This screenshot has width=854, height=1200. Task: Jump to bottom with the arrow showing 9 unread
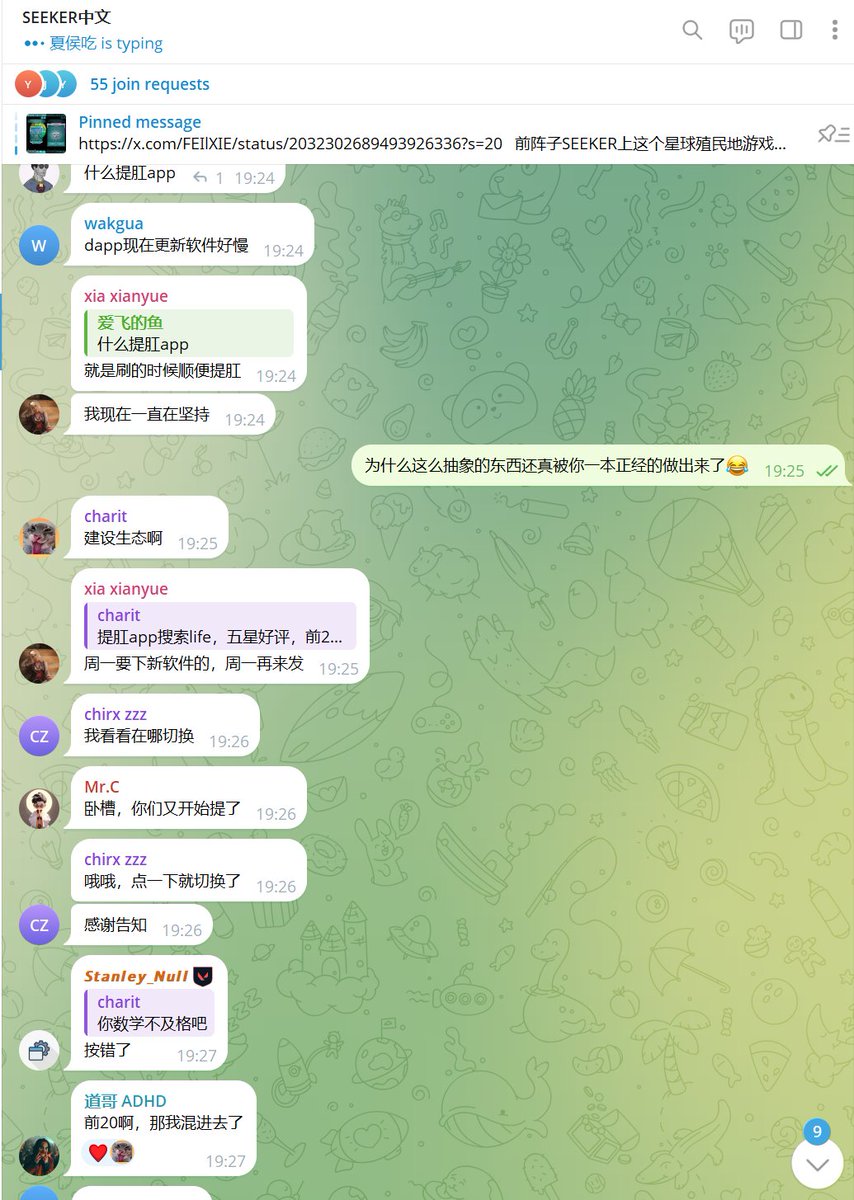coord(818,1164)
